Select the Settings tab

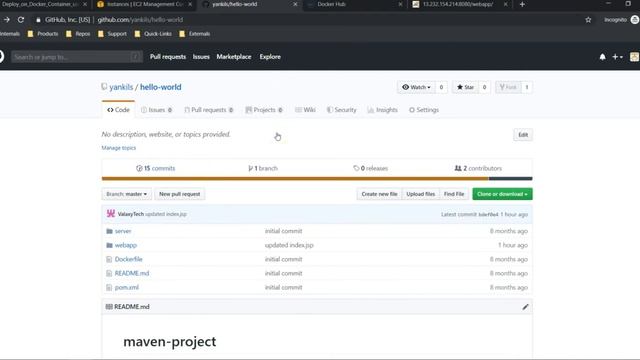click(424, 110)
